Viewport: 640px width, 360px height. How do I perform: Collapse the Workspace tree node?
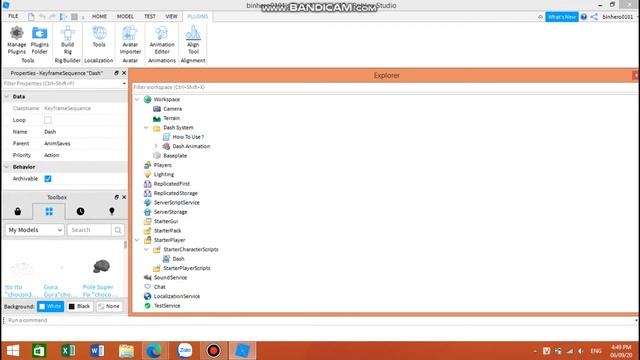(137, 100)
